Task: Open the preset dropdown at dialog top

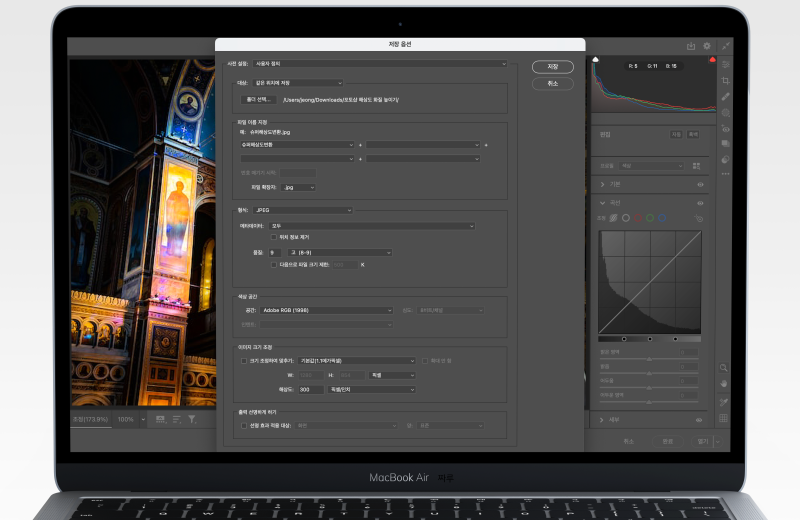Action: [380, 64]
